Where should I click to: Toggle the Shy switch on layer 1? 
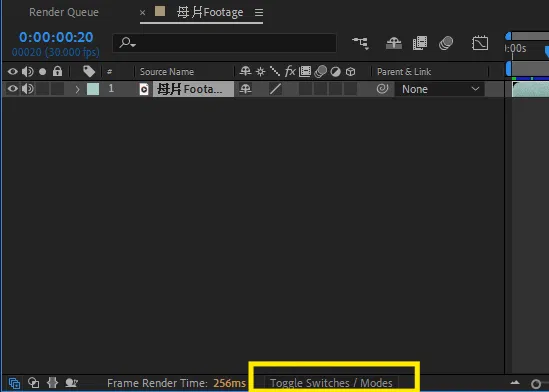coord(245,89)
